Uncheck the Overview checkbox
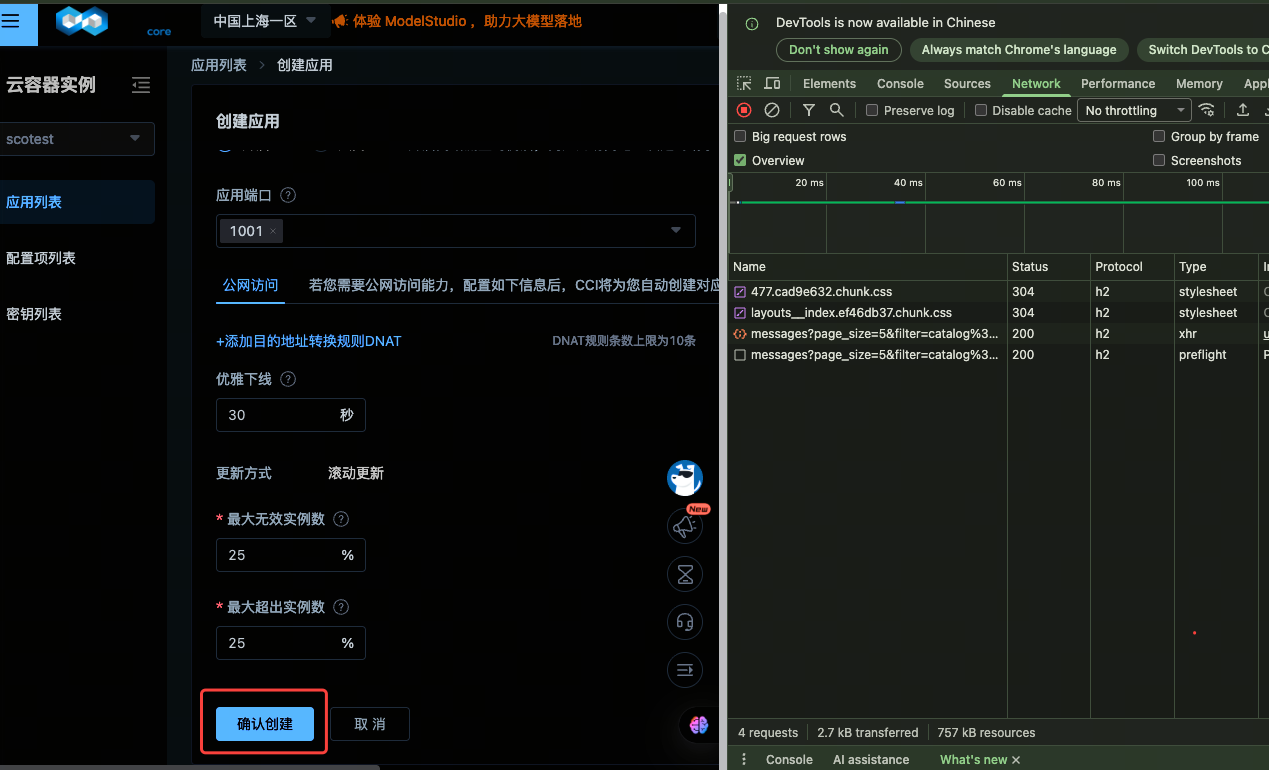Screen dimensions: 1269x770 tap(740, 160)
